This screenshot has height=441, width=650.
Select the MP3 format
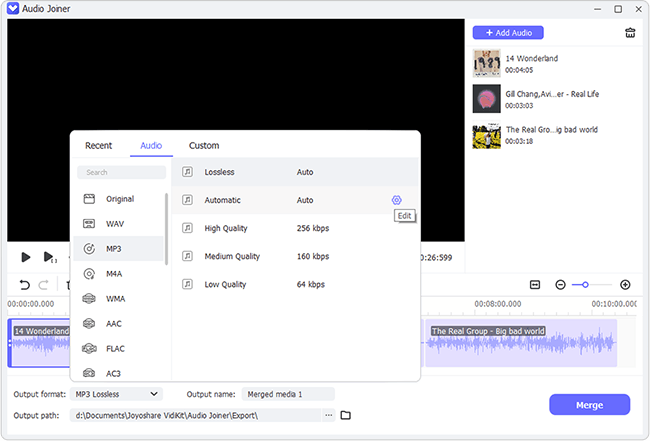[x=119, y=249]
